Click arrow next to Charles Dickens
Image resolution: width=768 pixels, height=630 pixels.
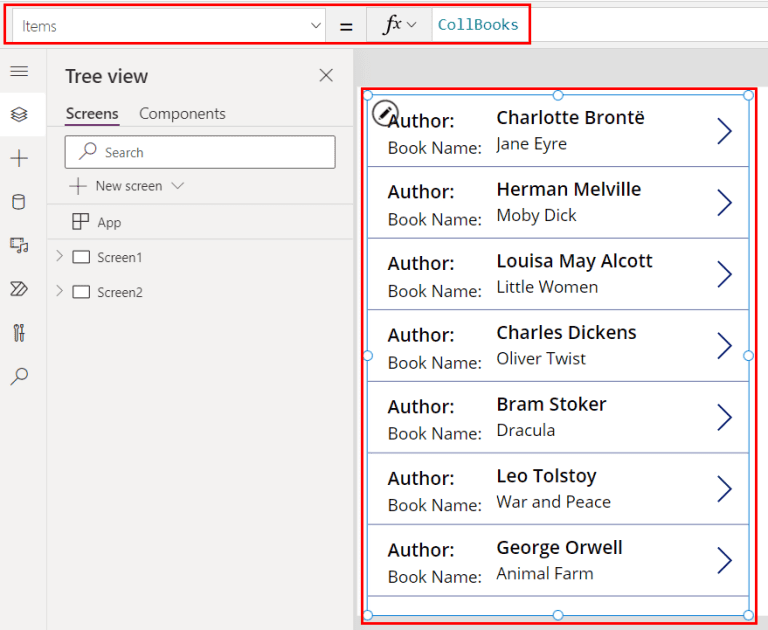[724, 345]
